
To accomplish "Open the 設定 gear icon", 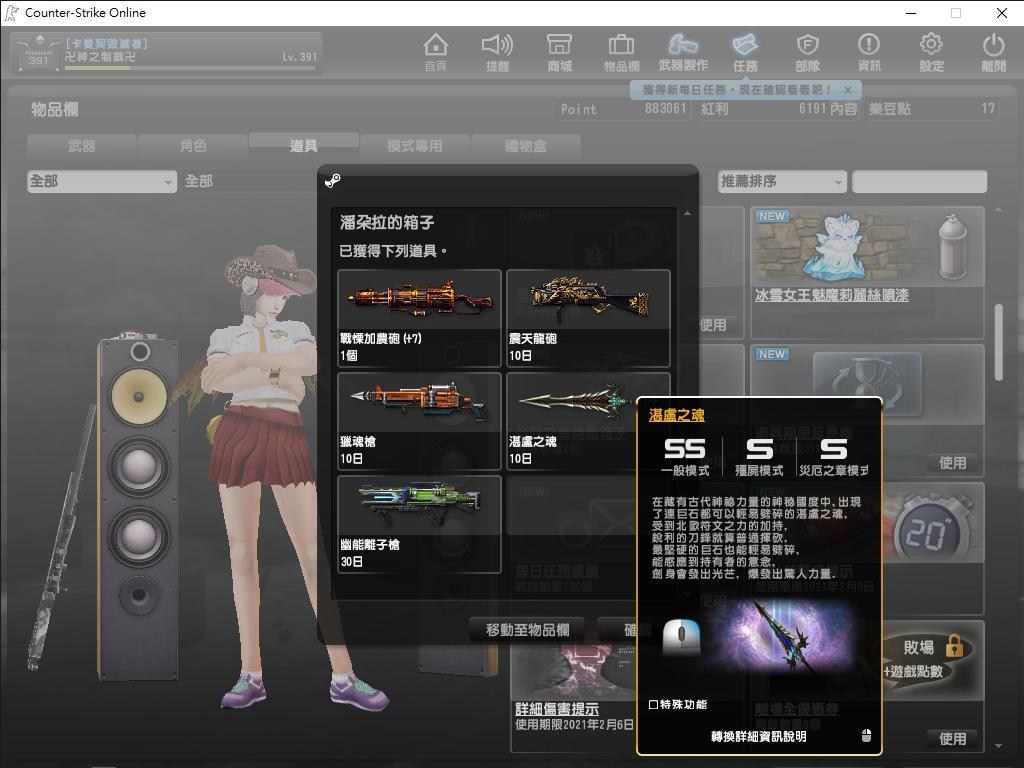I will pos(931,52).
